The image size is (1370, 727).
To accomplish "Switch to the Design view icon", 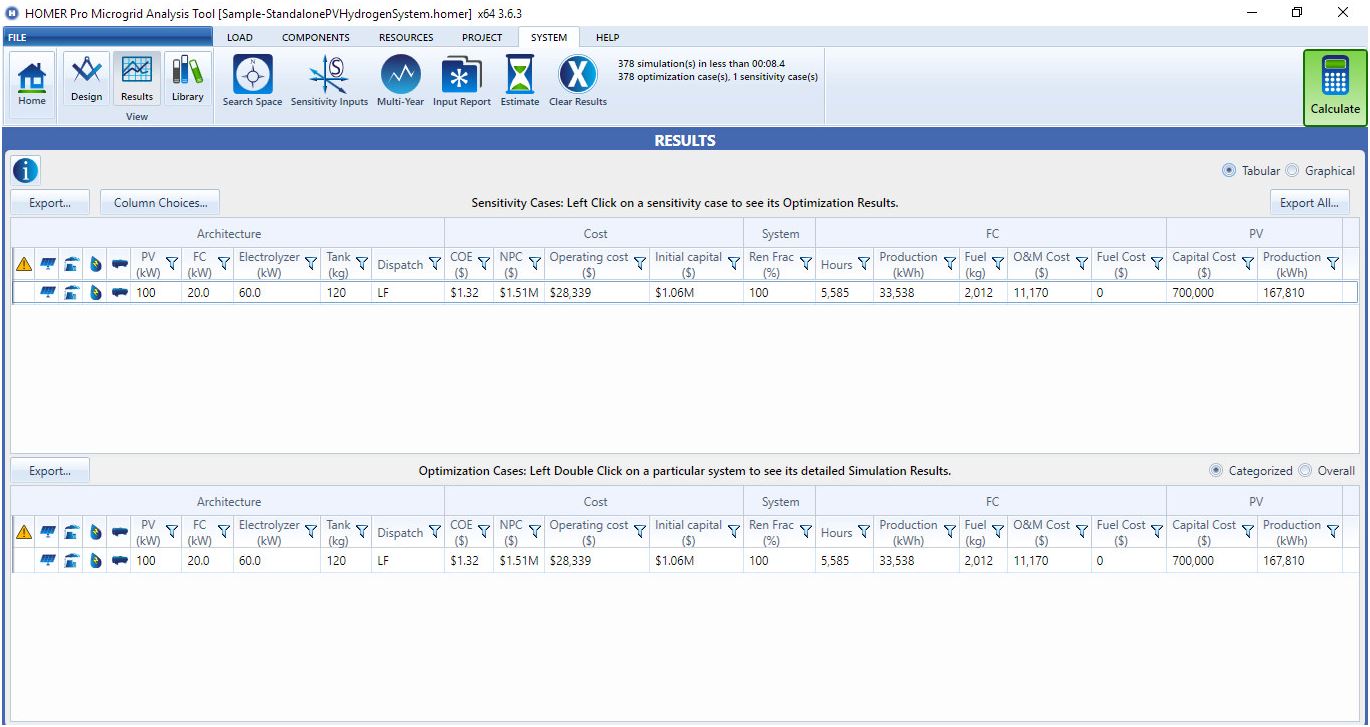I will coord(86,80).
